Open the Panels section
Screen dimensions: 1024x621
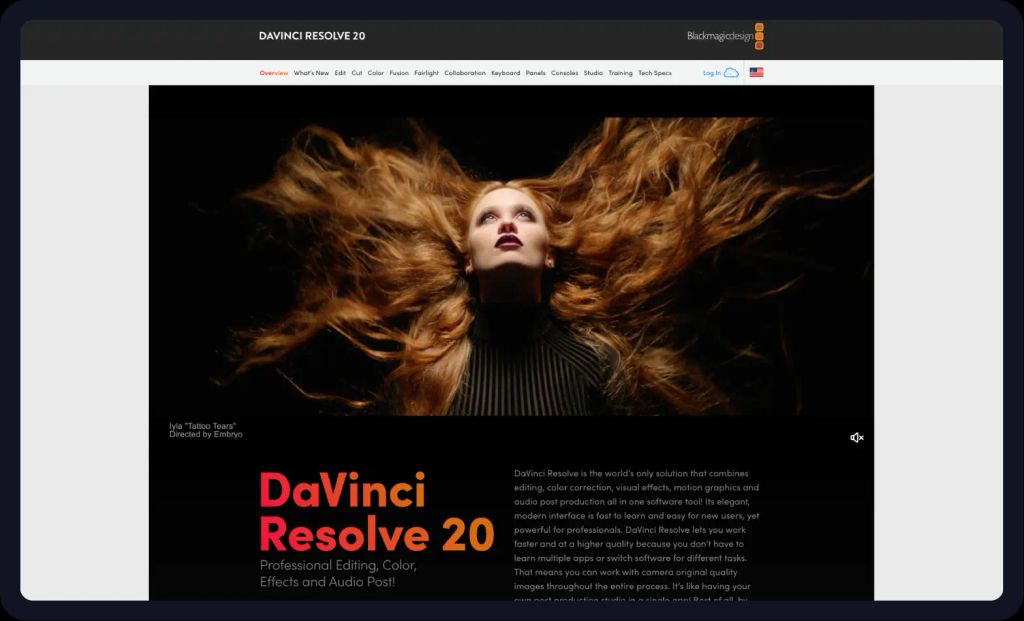[x=536, y=72]
